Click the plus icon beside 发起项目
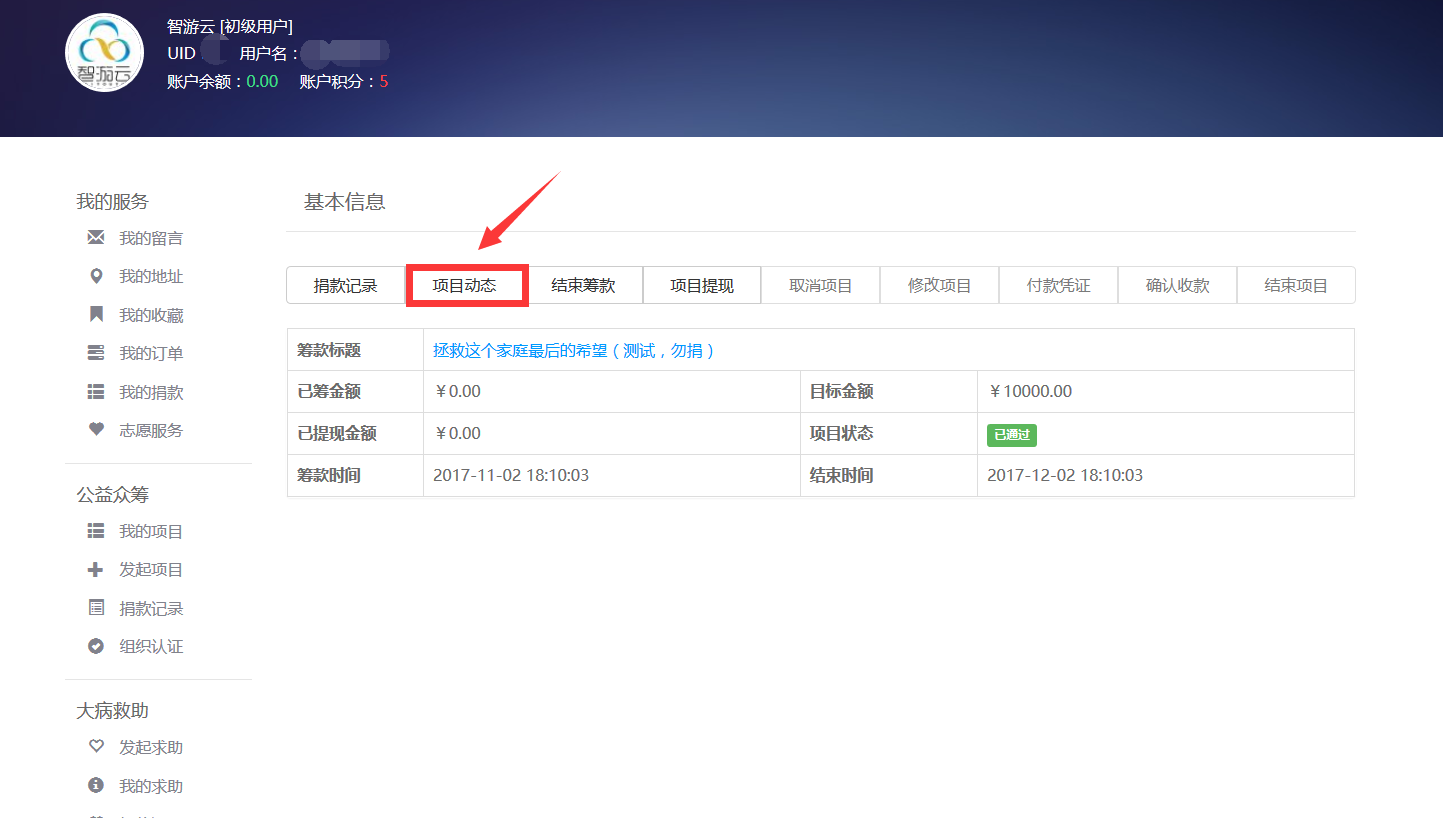The width and height of the screenshot is (1443, 818). pos(96,569)
